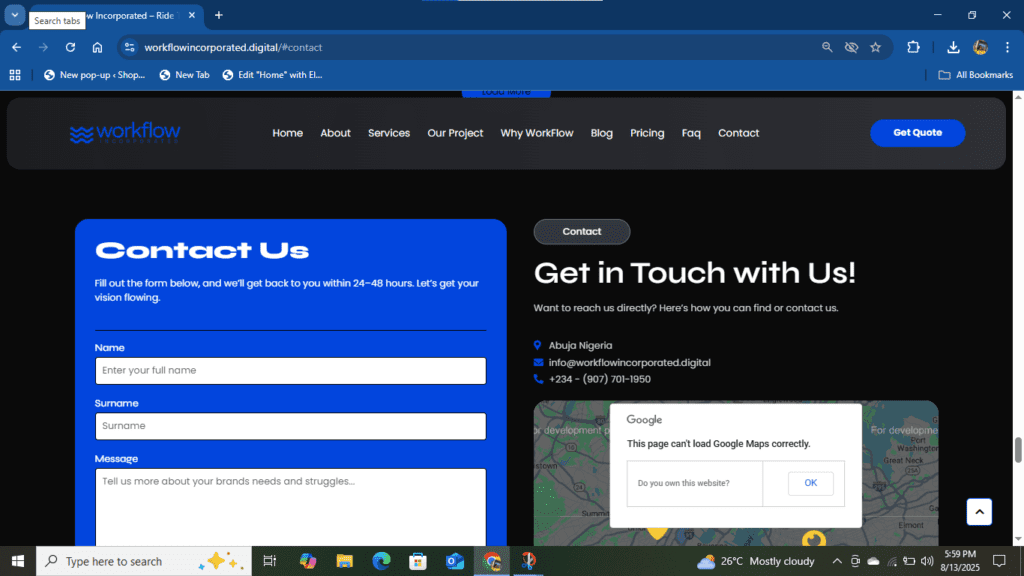Screen dimensions: 1024x576
Task: Click OK on the Google Maps error dialog
Action: pos(810,483)
